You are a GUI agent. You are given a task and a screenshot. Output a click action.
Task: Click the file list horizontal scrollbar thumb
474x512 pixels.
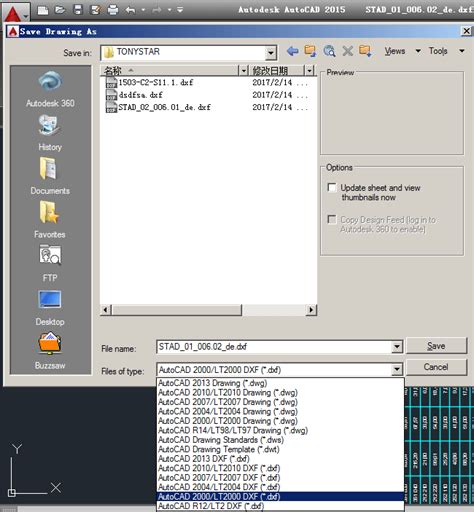tap(177, 310)
